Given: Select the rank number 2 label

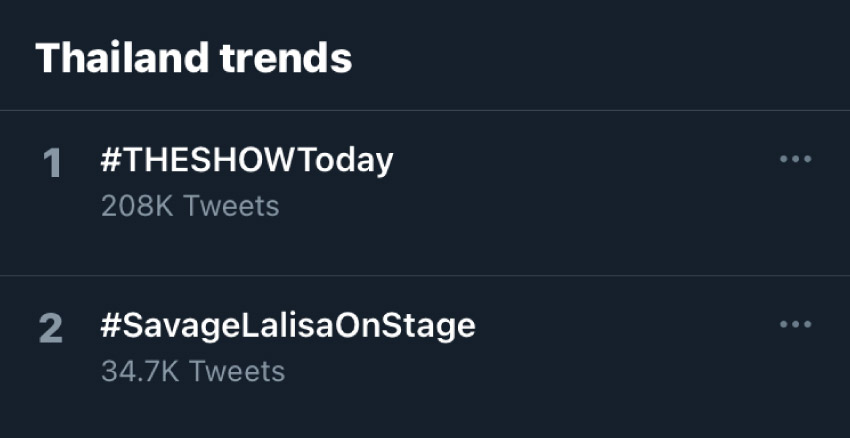Looking at the screenshot, I should pos(50,329).
